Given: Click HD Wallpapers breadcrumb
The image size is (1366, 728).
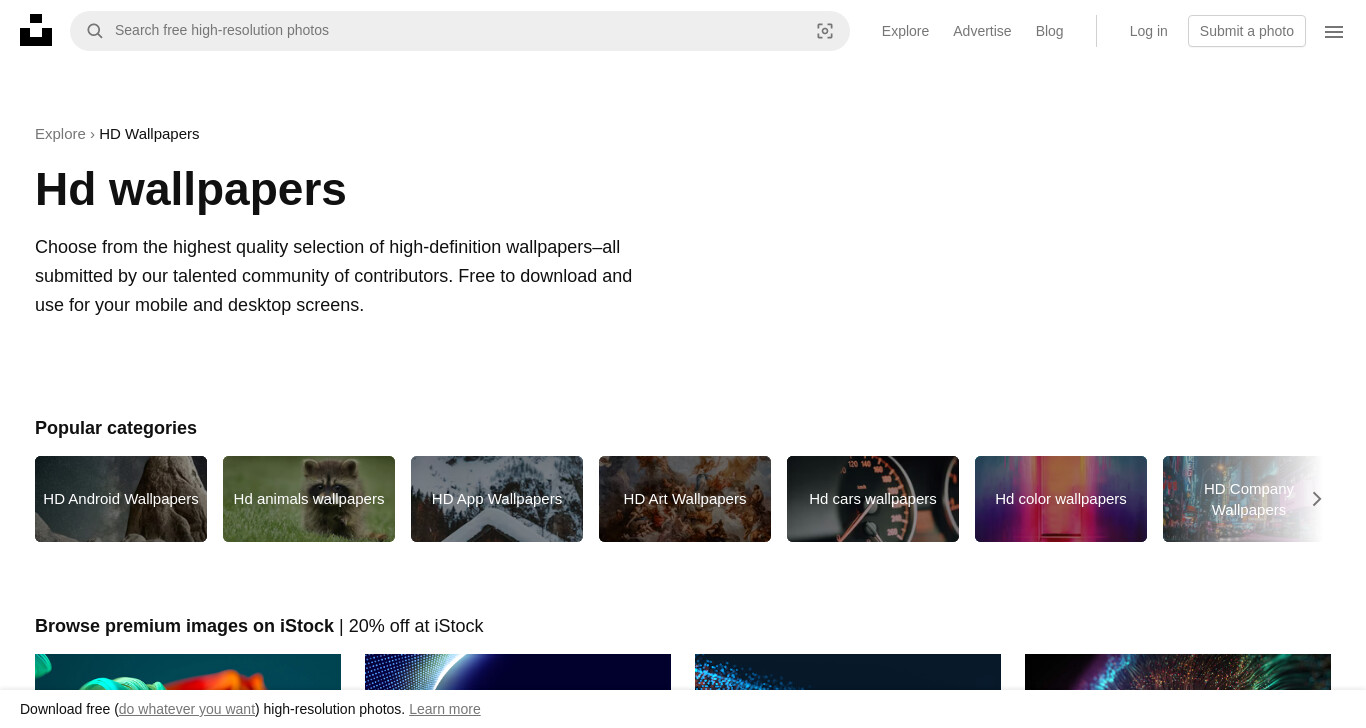Looking at the screenshot, I should pyautogui.click(x=149, y=134).
